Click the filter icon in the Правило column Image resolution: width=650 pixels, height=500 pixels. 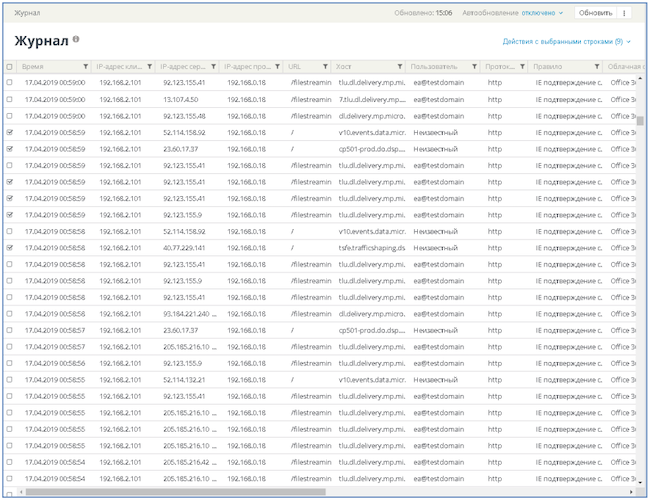pos(597,67)
